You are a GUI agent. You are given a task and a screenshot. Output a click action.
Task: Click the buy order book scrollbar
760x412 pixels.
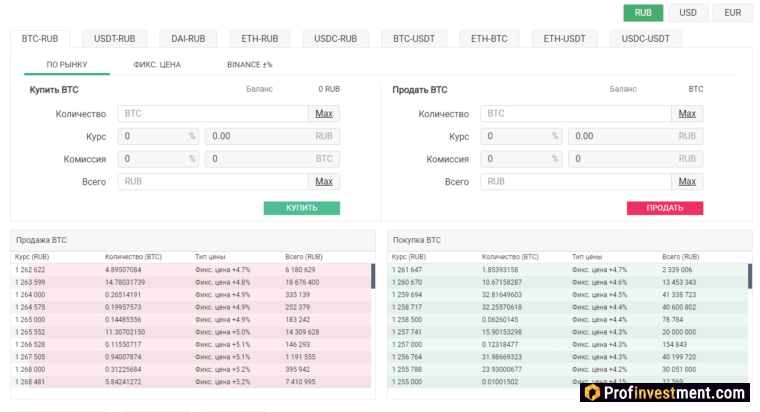tap(750, 276)
